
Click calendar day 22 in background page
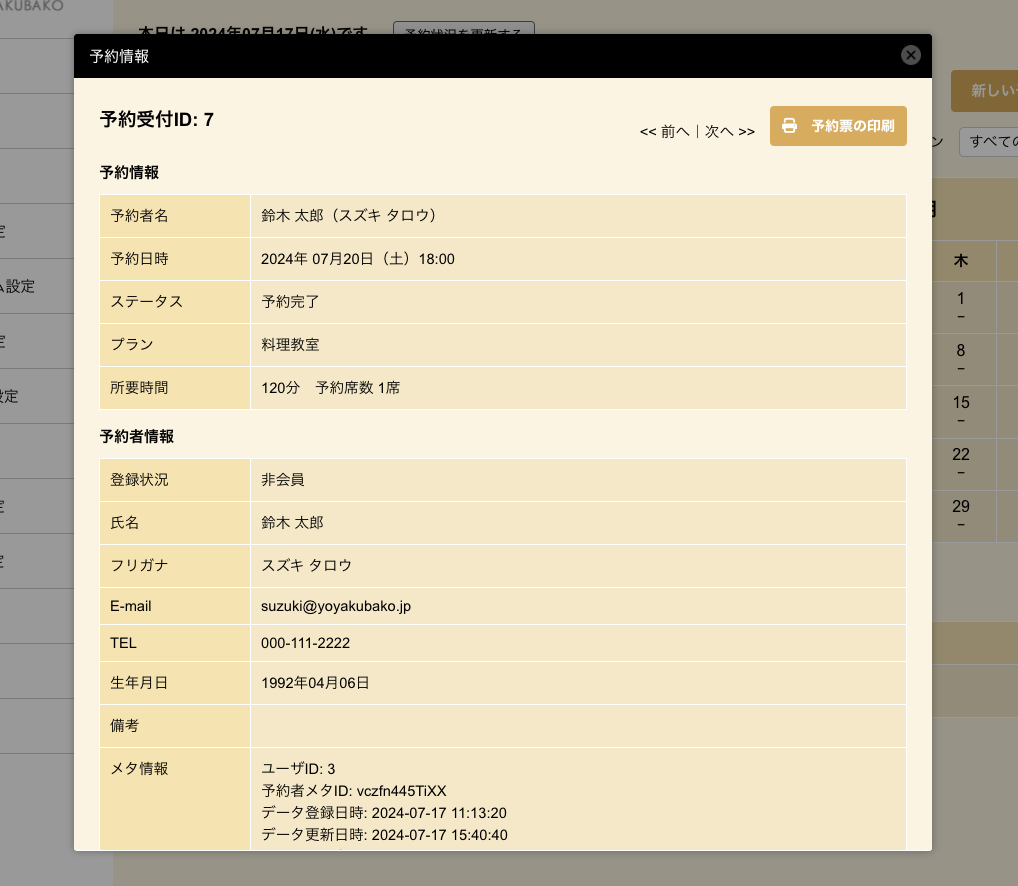[961, 454]
